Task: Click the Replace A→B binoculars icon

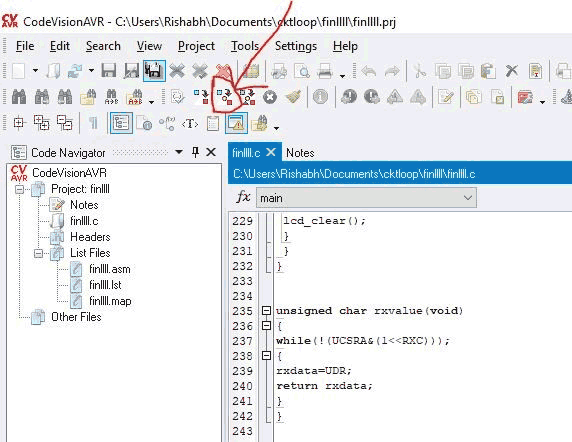Action: coord(111,97)
